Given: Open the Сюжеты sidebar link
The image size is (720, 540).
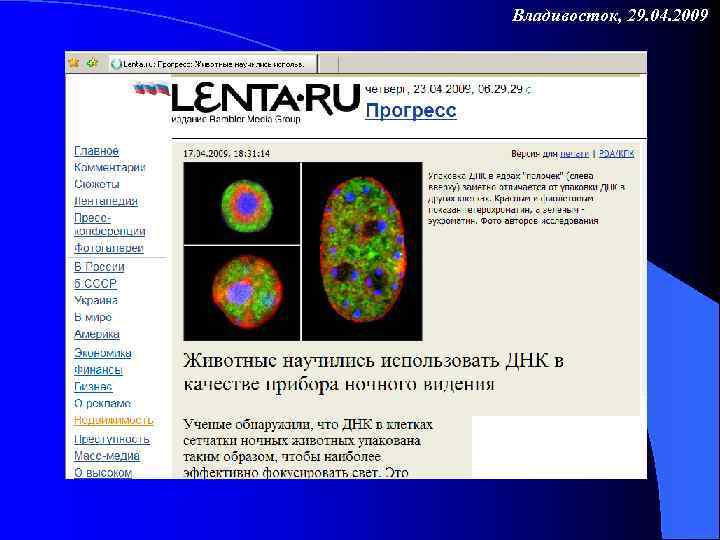Looking at the screenshot, I should pos(97,184).
